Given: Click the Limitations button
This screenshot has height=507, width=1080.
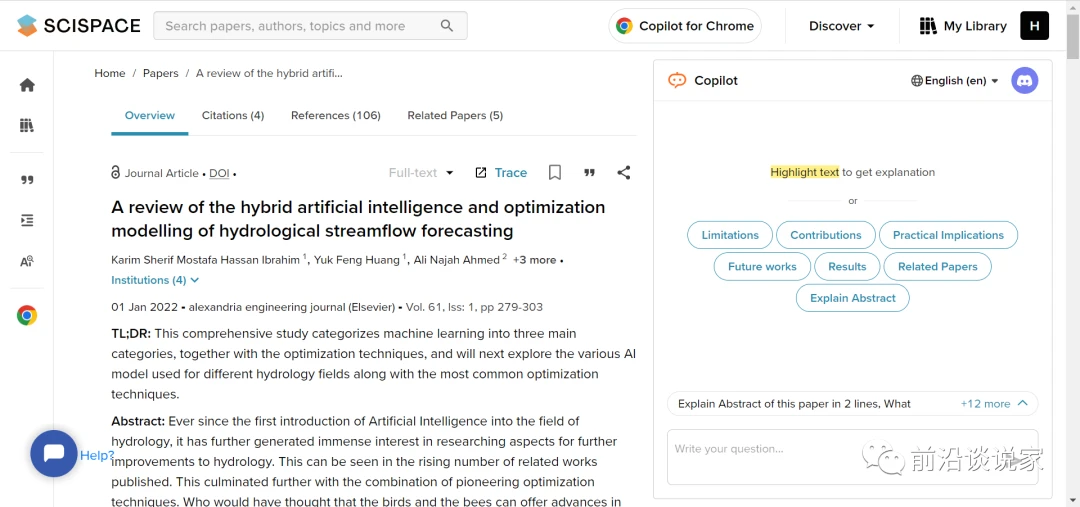Looking at the screenshot, I should point(730,235).
